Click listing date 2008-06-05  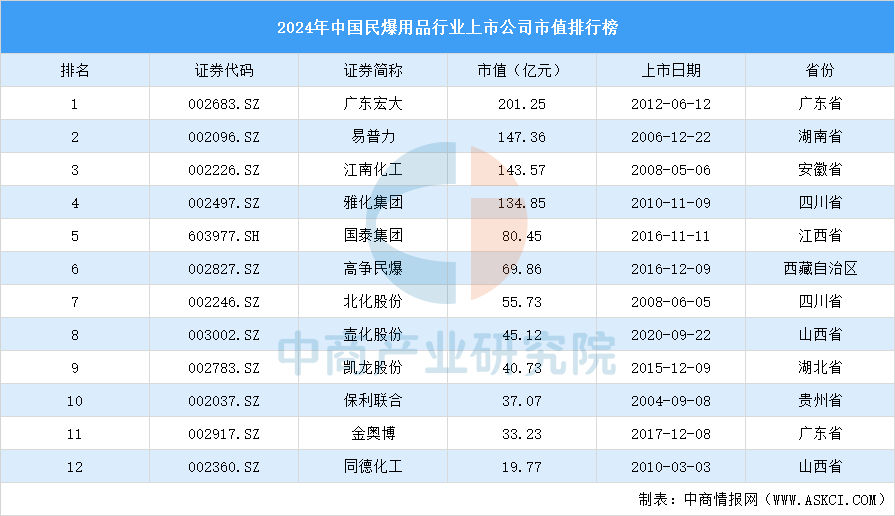(x=671, y=303)
